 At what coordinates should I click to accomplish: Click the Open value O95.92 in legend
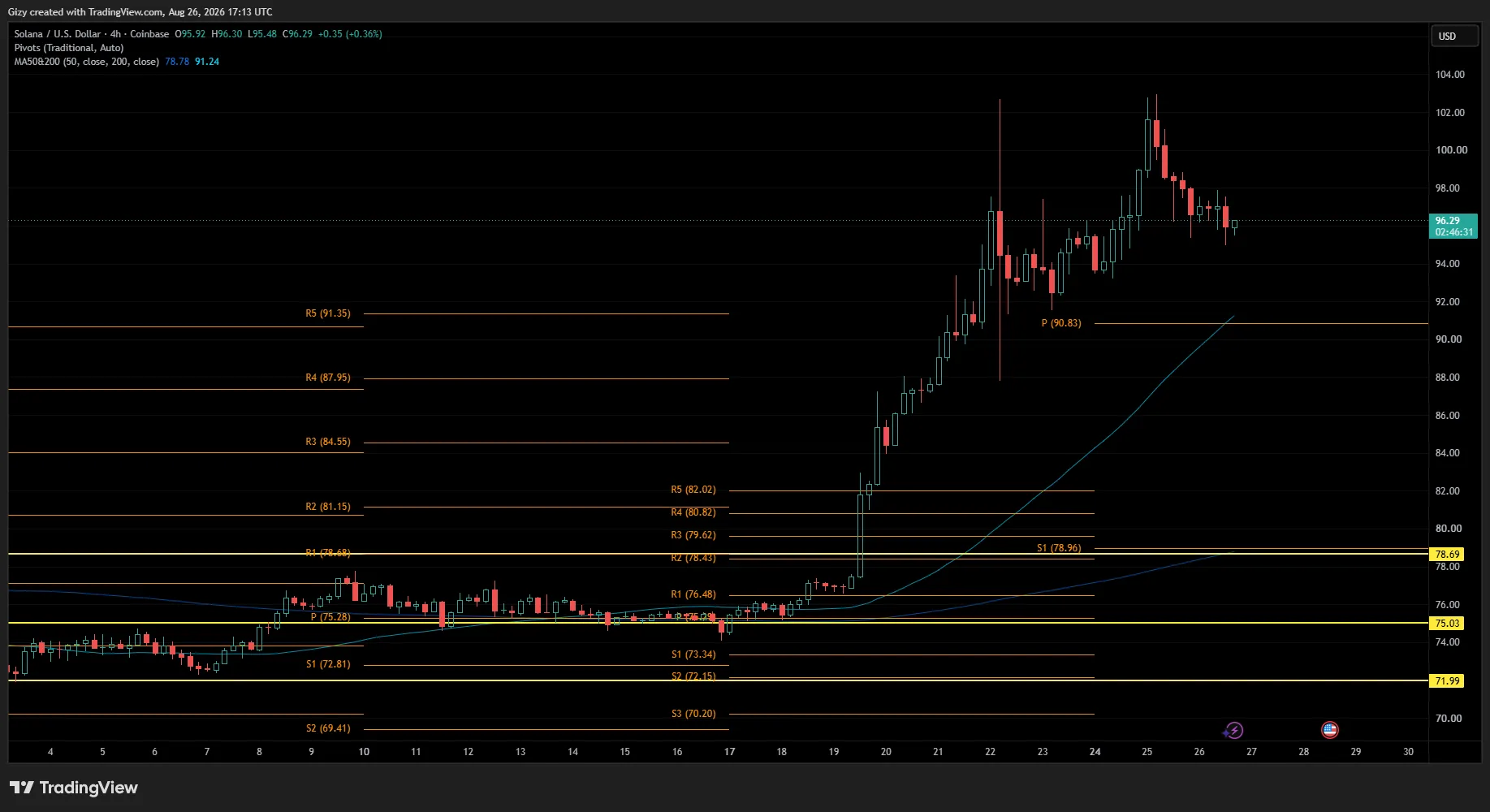pyautogui.click(x=190, y=34)
